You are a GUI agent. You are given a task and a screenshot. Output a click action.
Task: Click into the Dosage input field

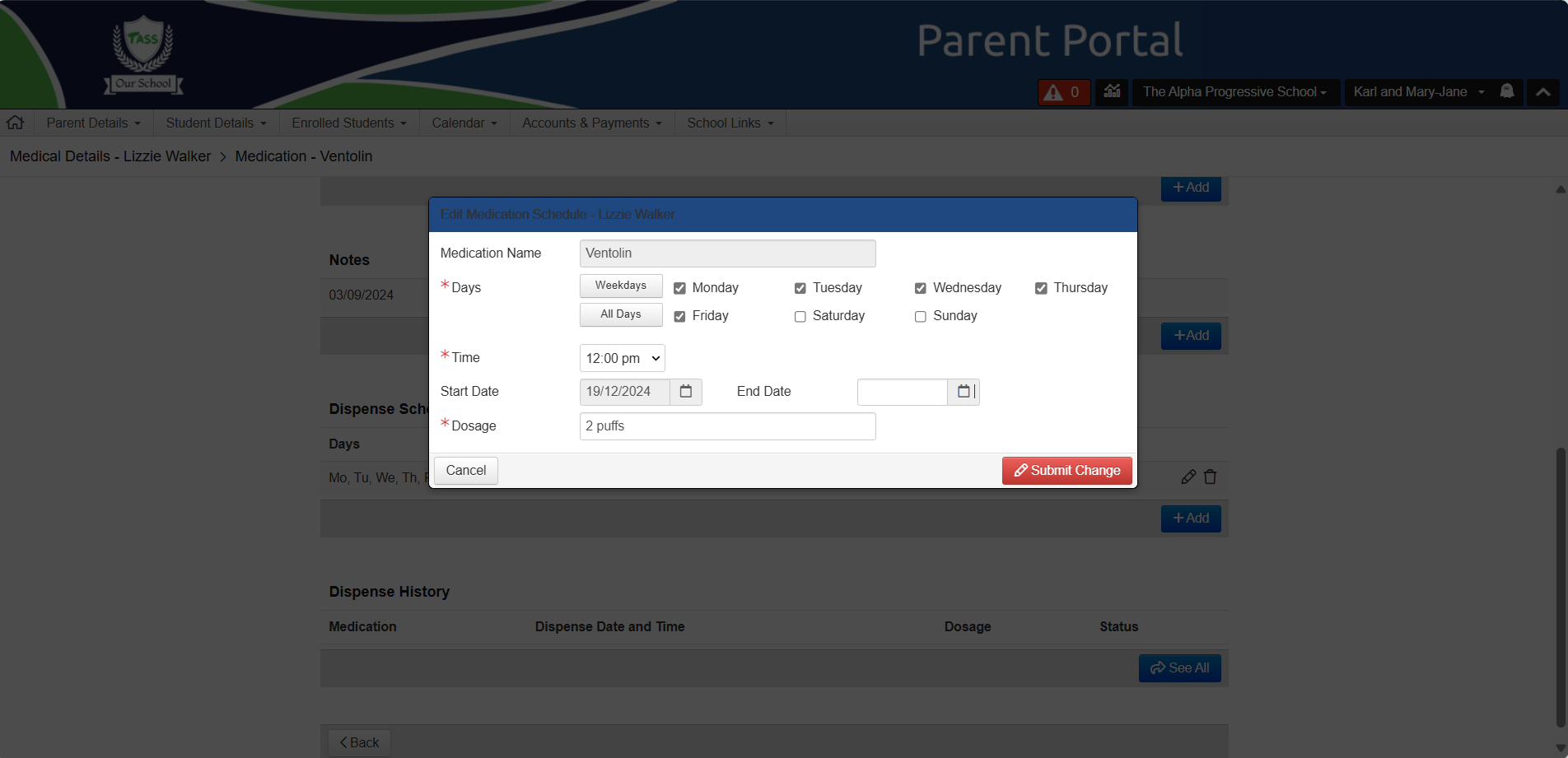727,426
